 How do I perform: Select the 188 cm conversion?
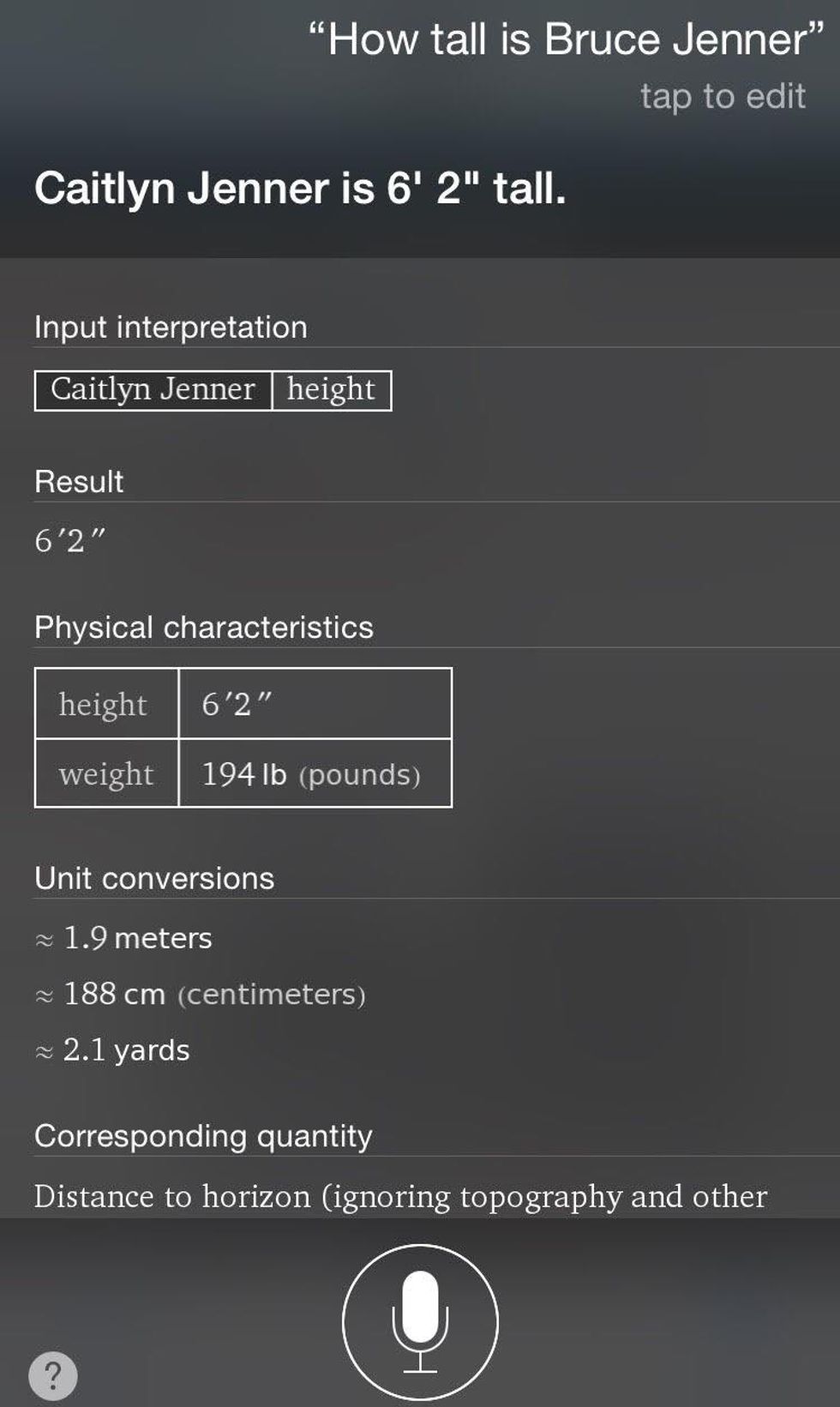(x=213, y=995)
